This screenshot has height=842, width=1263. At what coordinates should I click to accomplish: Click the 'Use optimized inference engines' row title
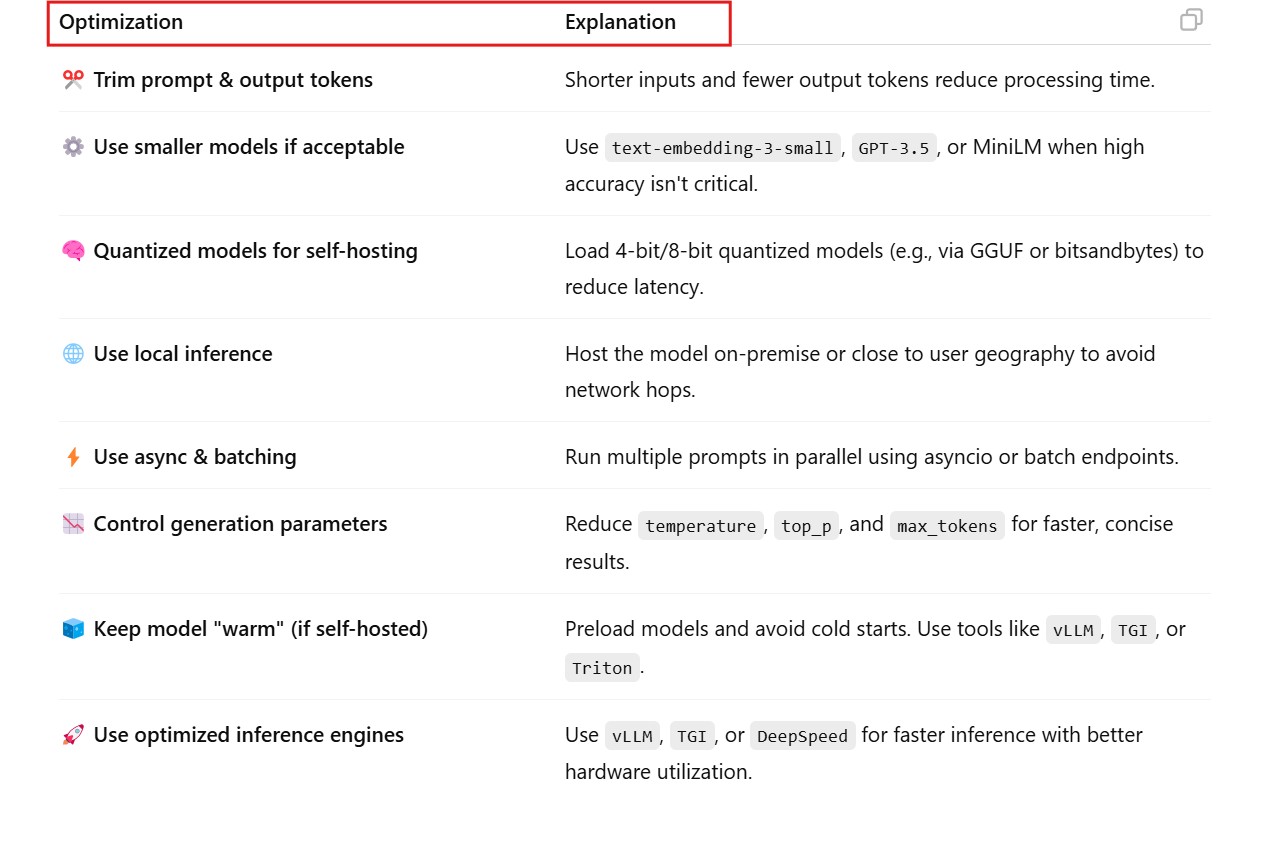(x=248, y=735)
